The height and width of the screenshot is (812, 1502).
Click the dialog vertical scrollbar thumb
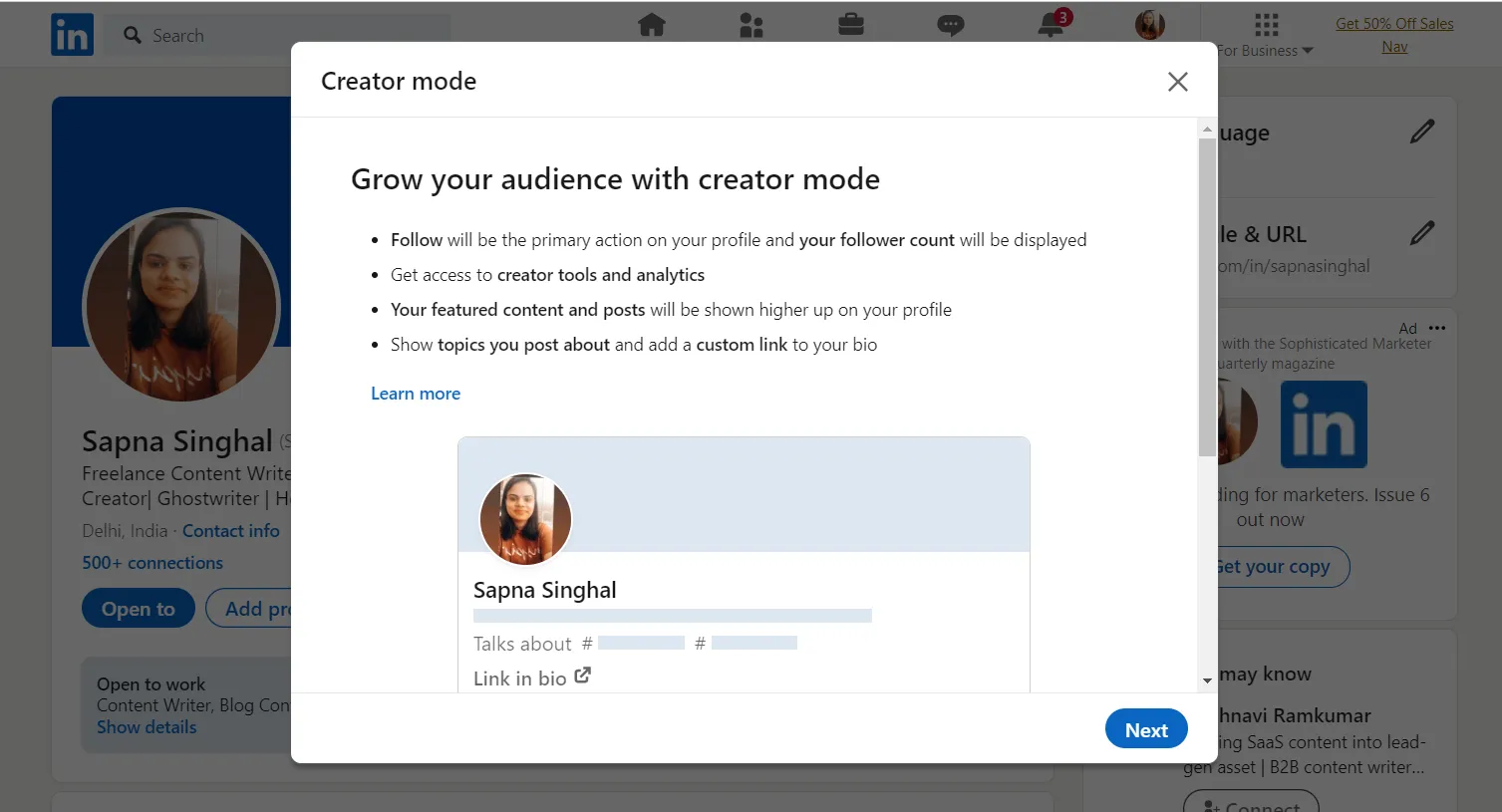point(1207,298)
